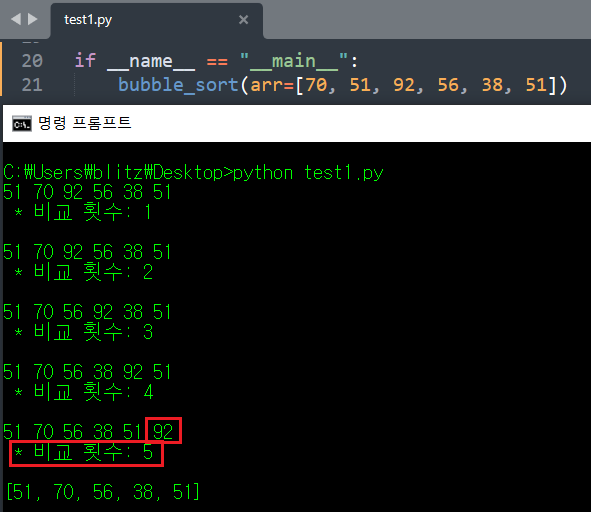Go to previous tab with left arrow
This screenshot has width=591, height=512.
(16, 19)
